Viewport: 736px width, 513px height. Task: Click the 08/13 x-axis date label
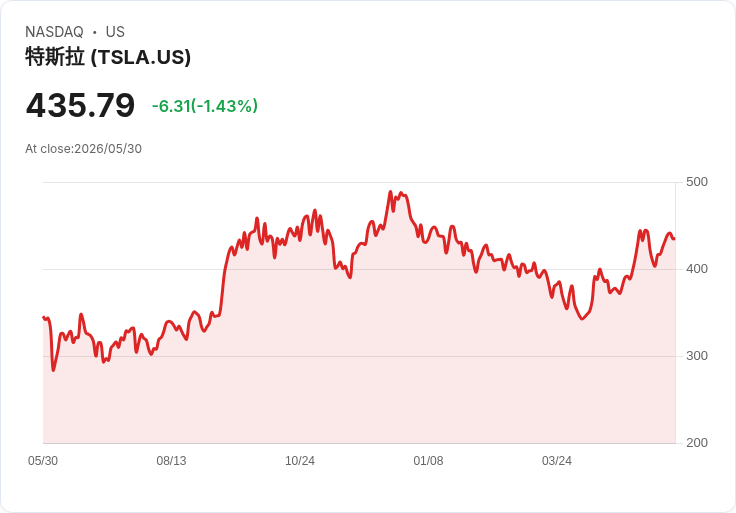click(x=171, y=461)
